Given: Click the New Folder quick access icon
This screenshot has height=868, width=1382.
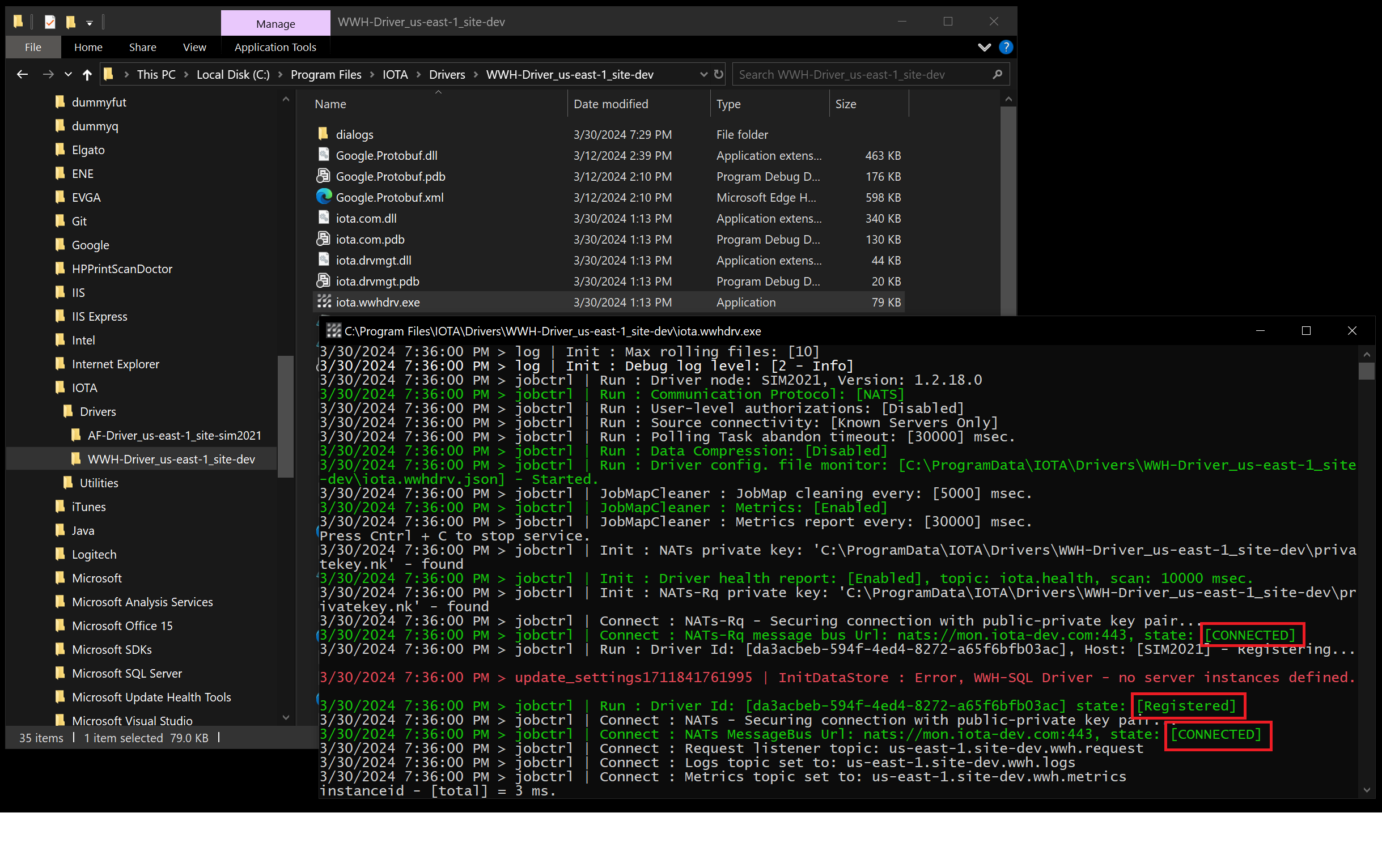Looking at the screenshot, I should 71,22.
